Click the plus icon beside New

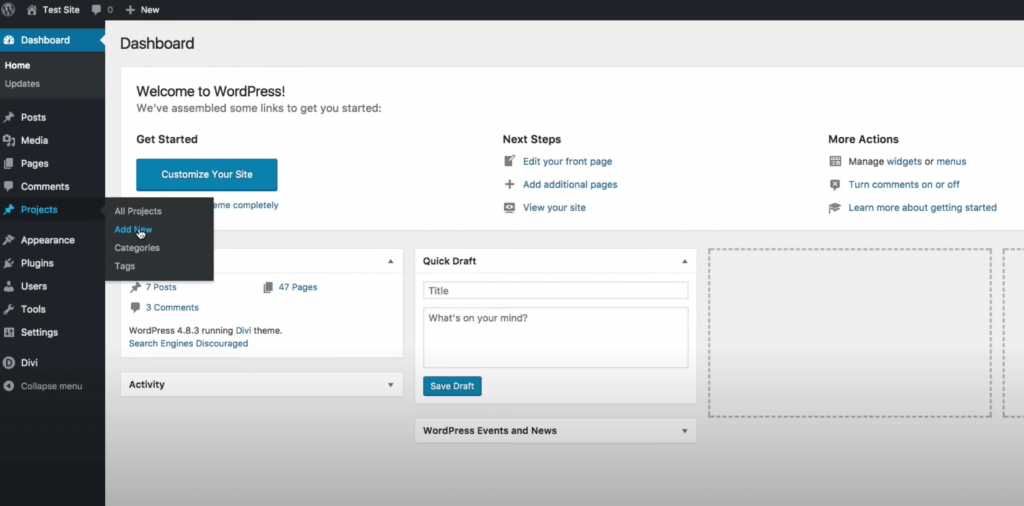pos(130,10)
